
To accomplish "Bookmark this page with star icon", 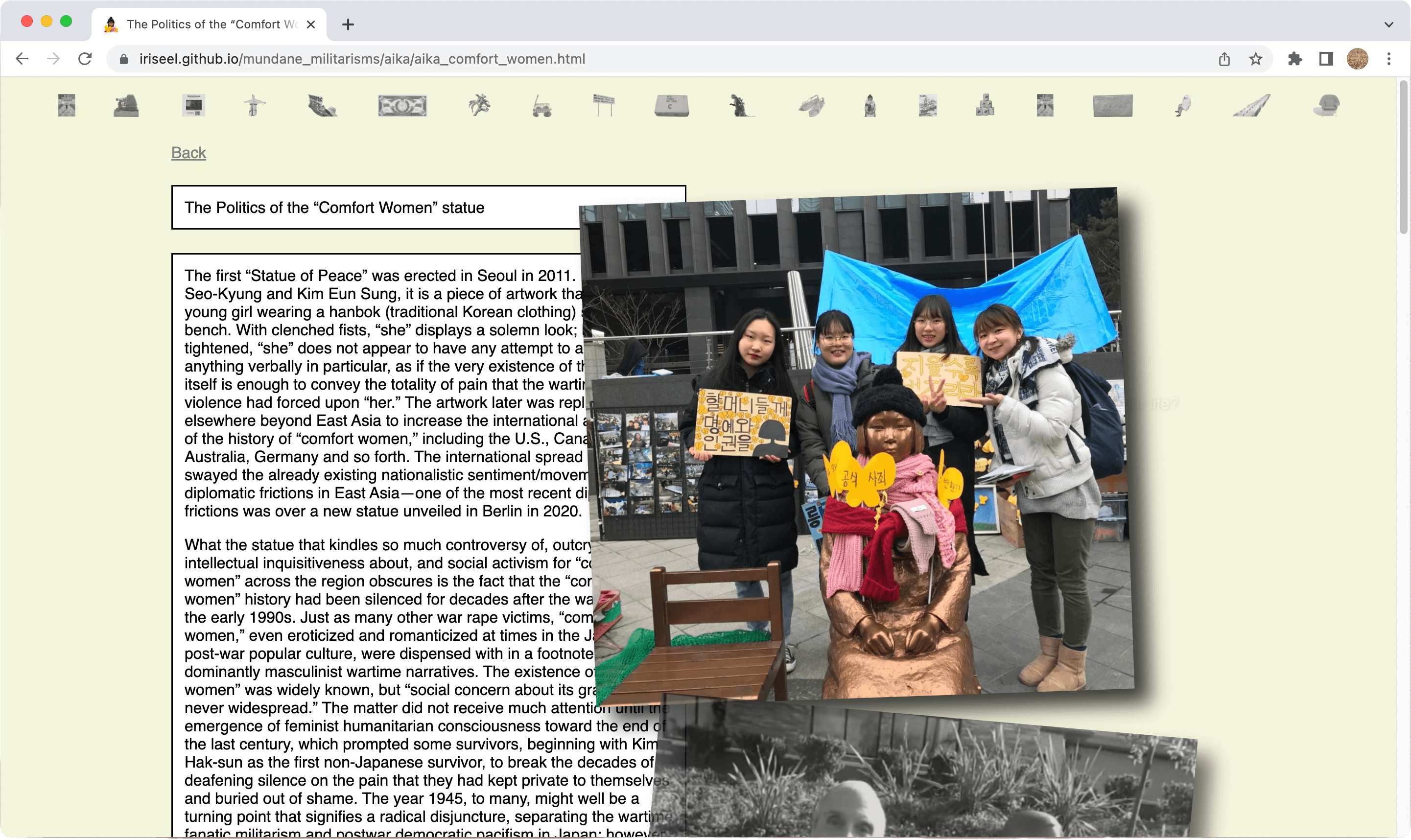I will [1255, 59].
